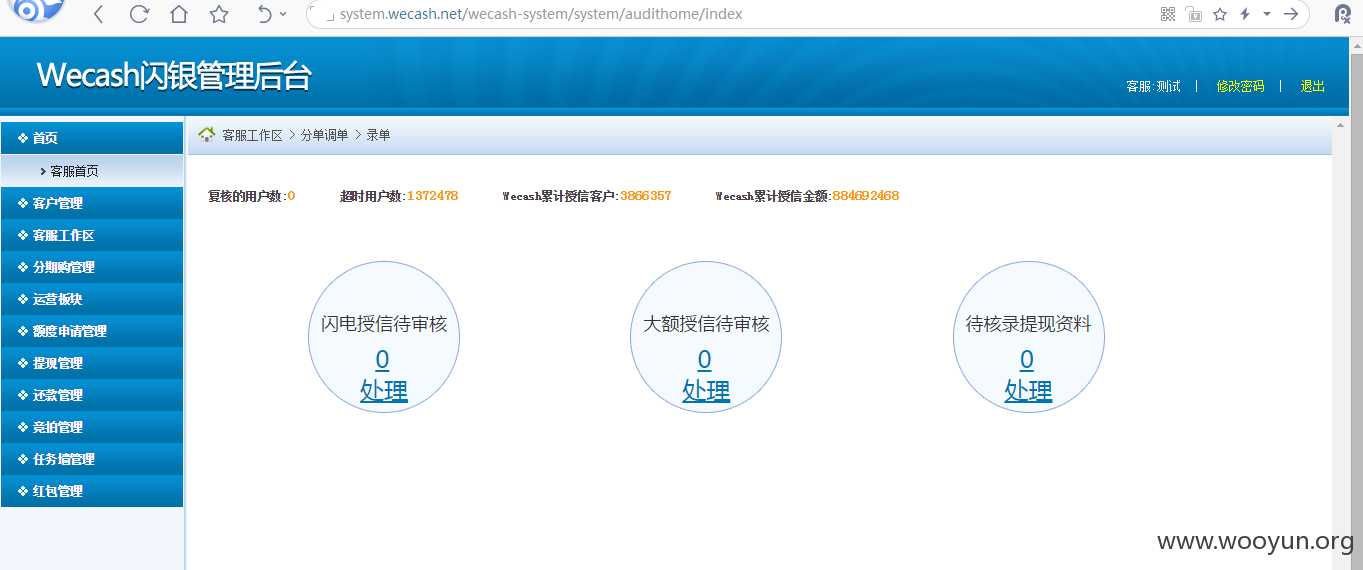1363x570 pixels.
Task: Click the undo/restore closed tab arrow
Action: pos(264,14)
